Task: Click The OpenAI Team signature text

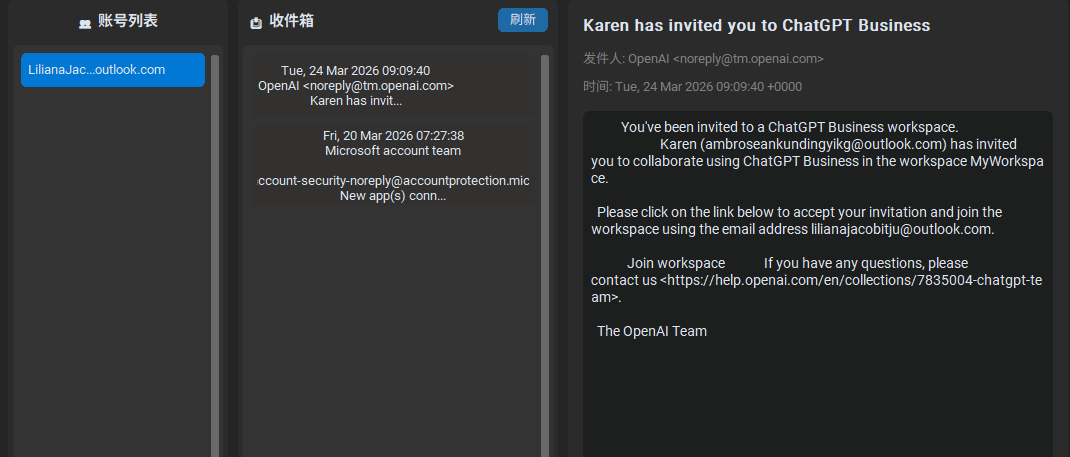Action: point(652,331)
